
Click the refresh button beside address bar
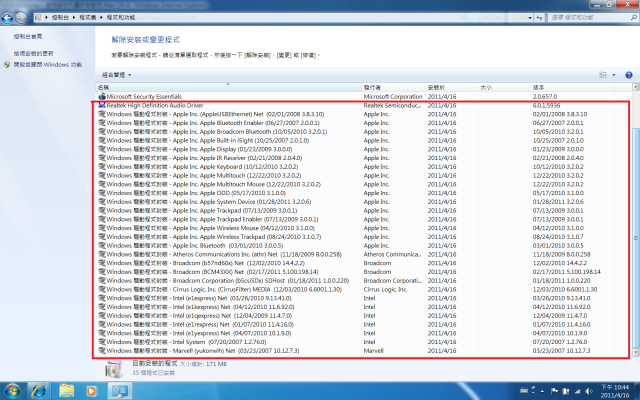540,18
